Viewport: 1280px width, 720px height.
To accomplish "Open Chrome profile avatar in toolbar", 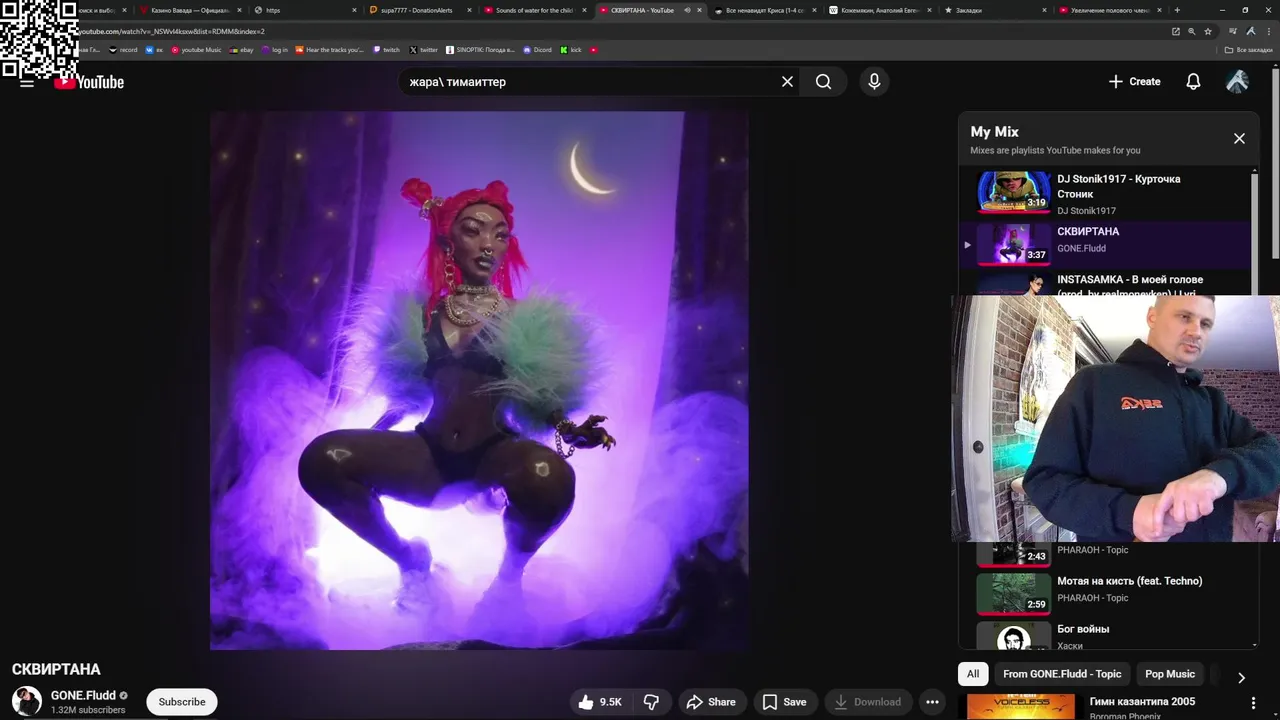I will pyautogui.click(x=1251, y=31).
